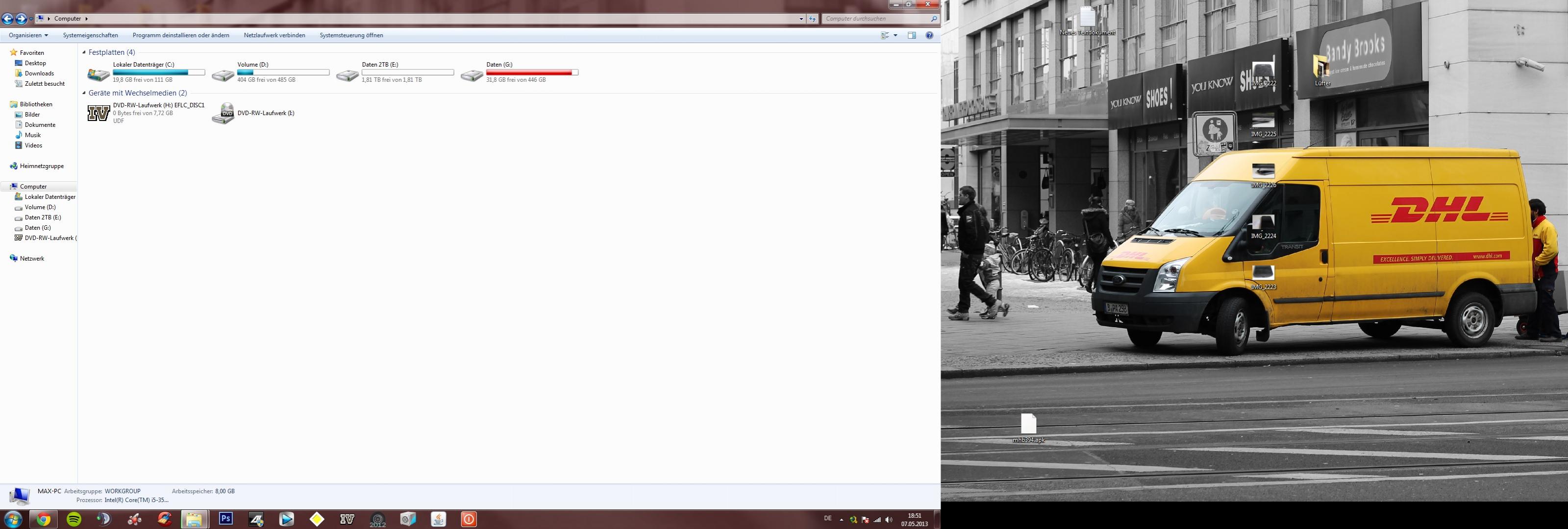Open the explorer help icon

[929, 35]
